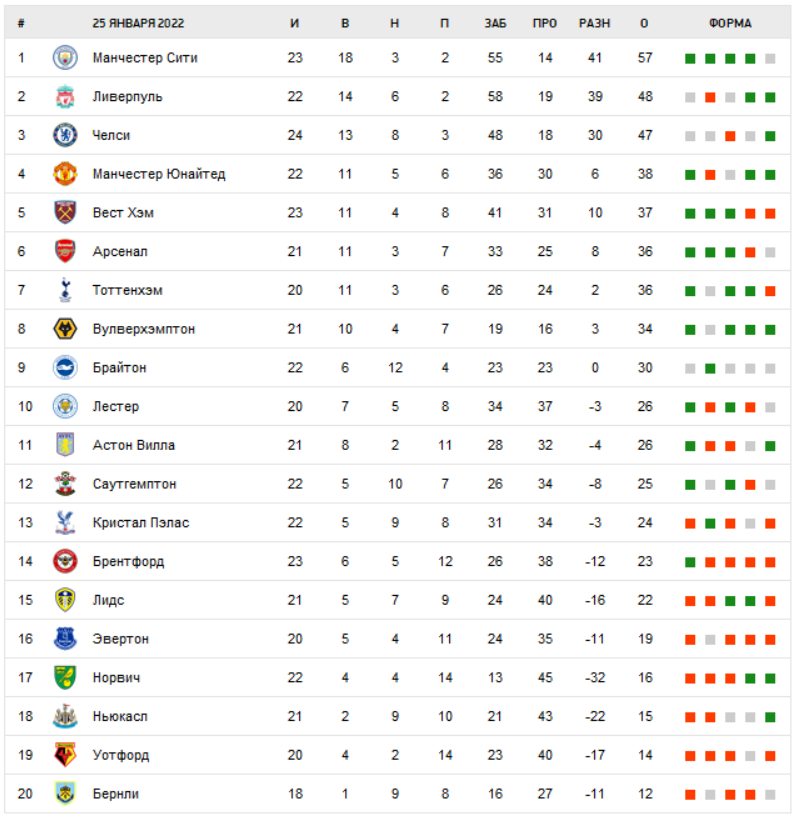
Task: Open the Вест Хэм team link
Action: [123, 213]
